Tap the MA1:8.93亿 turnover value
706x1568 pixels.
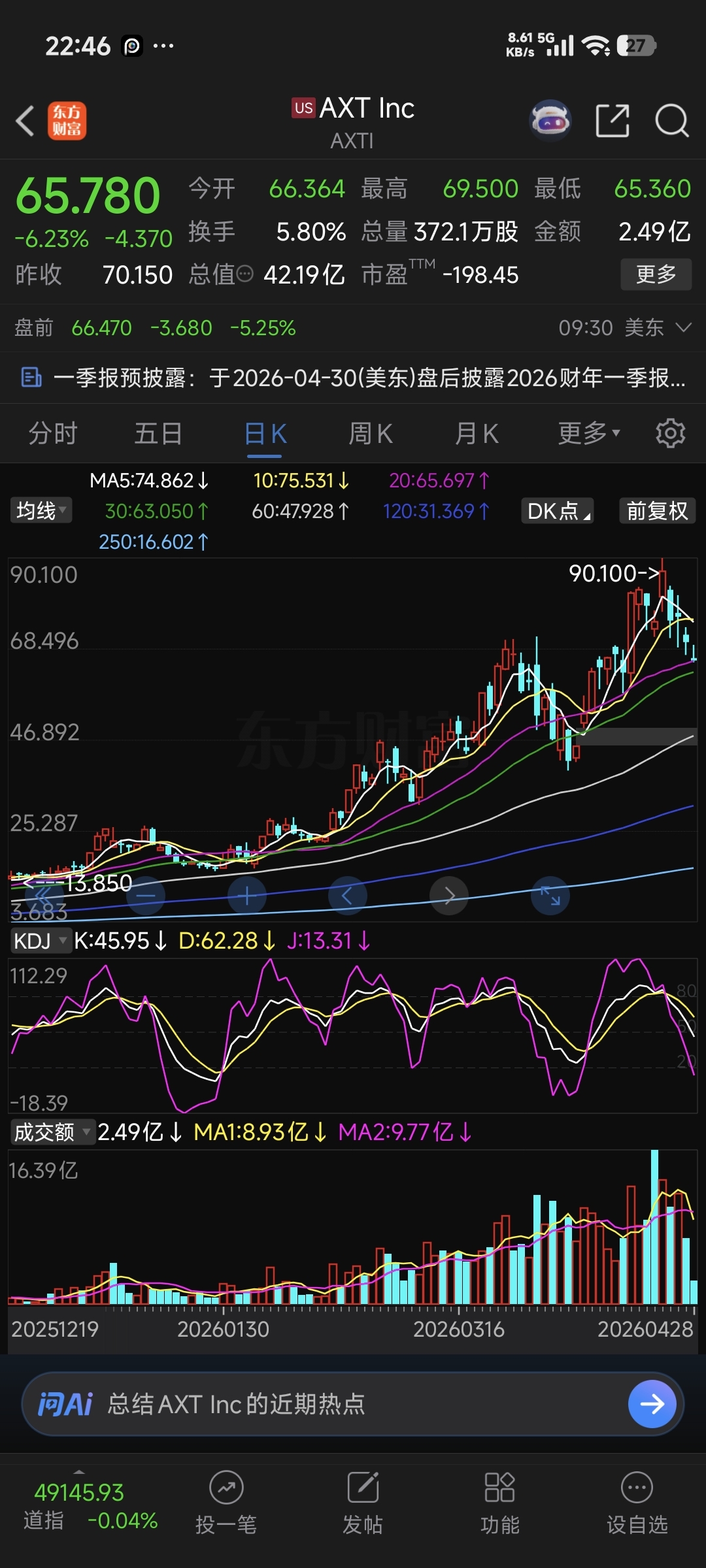[x=260, y=1132]
